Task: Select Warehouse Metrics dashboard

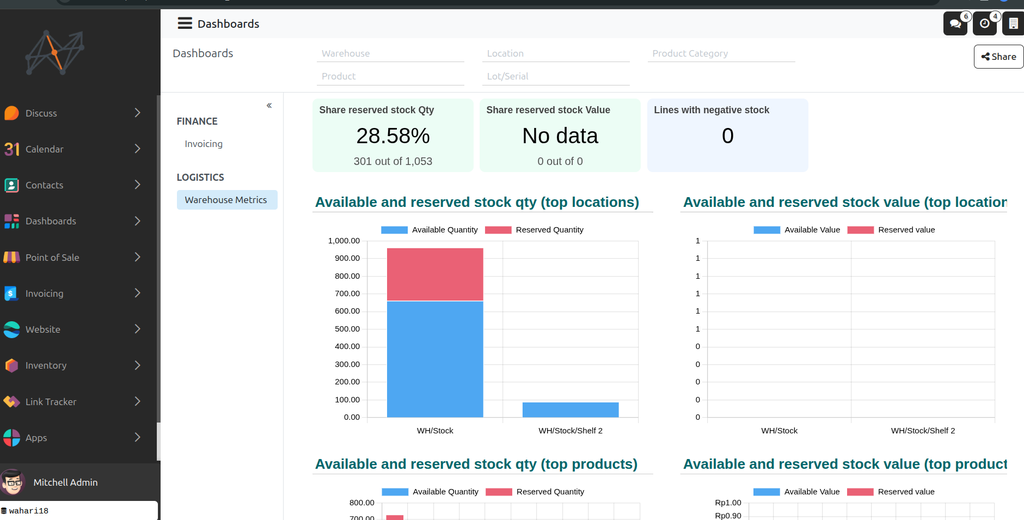Action: (x=226, y=200)
